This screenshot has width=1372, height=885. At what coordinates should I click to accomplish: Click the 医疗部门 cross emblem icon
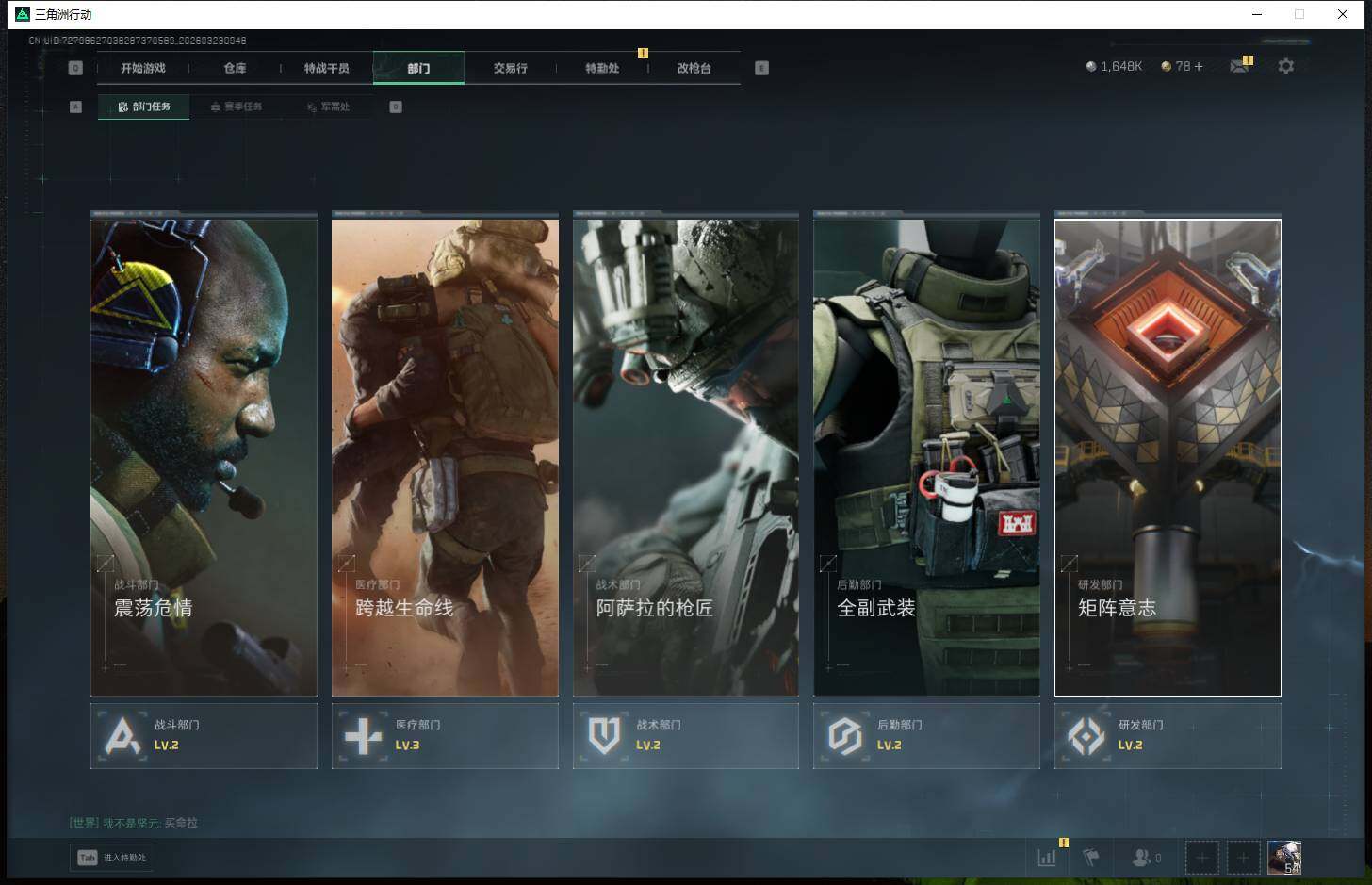(x=364, y=736)
